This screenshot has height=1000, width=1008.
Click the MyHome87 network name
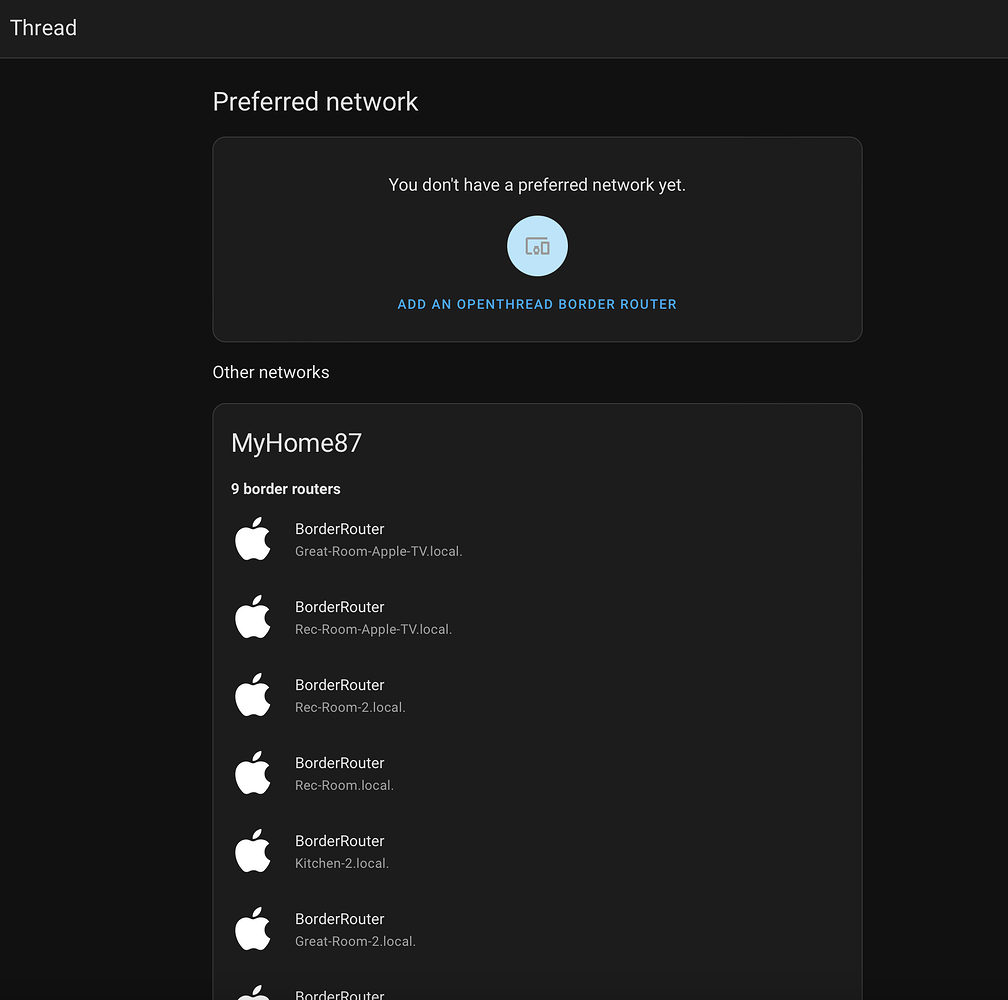296,442
